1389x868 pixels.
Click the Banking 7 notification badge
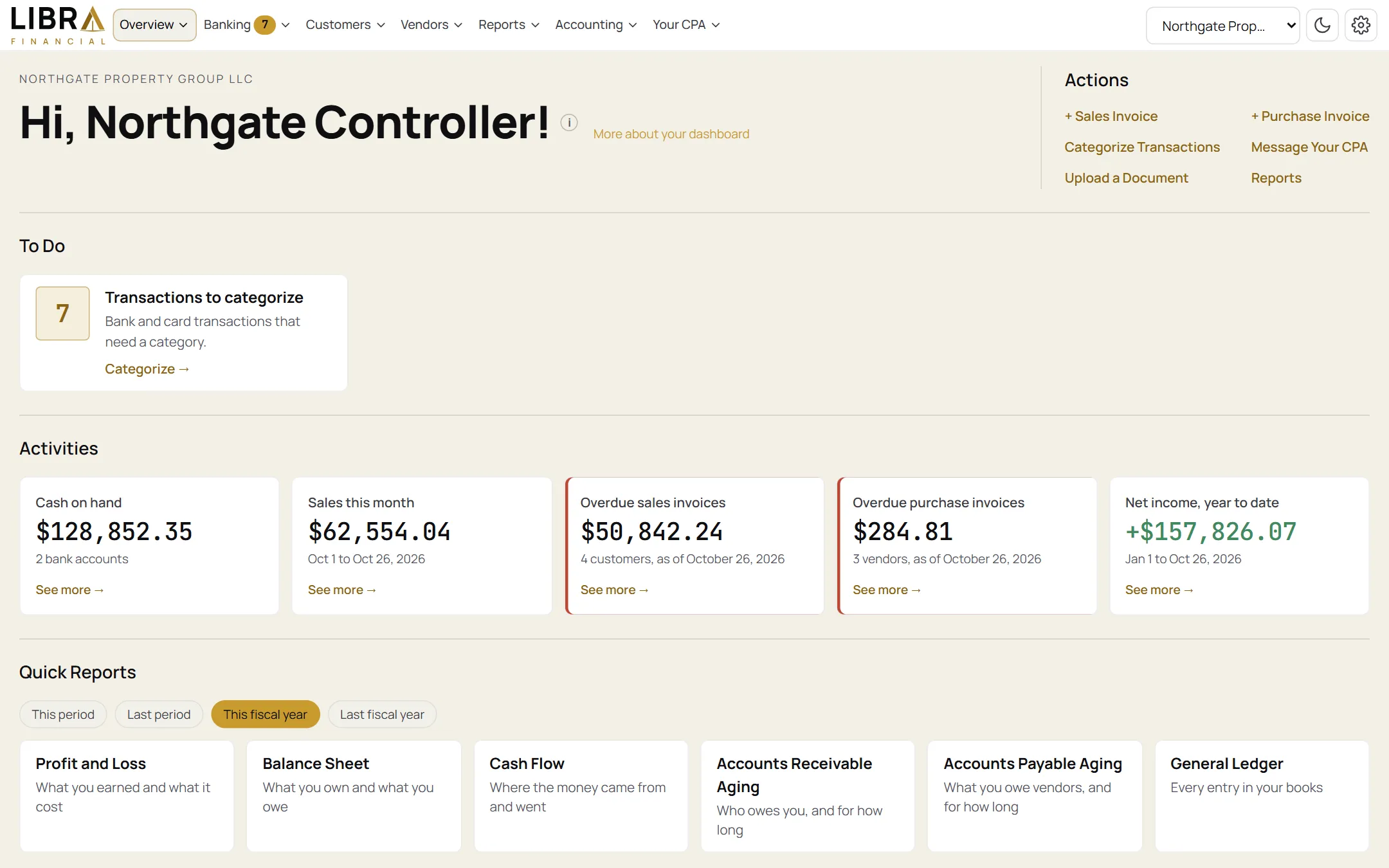pos(264,24)
